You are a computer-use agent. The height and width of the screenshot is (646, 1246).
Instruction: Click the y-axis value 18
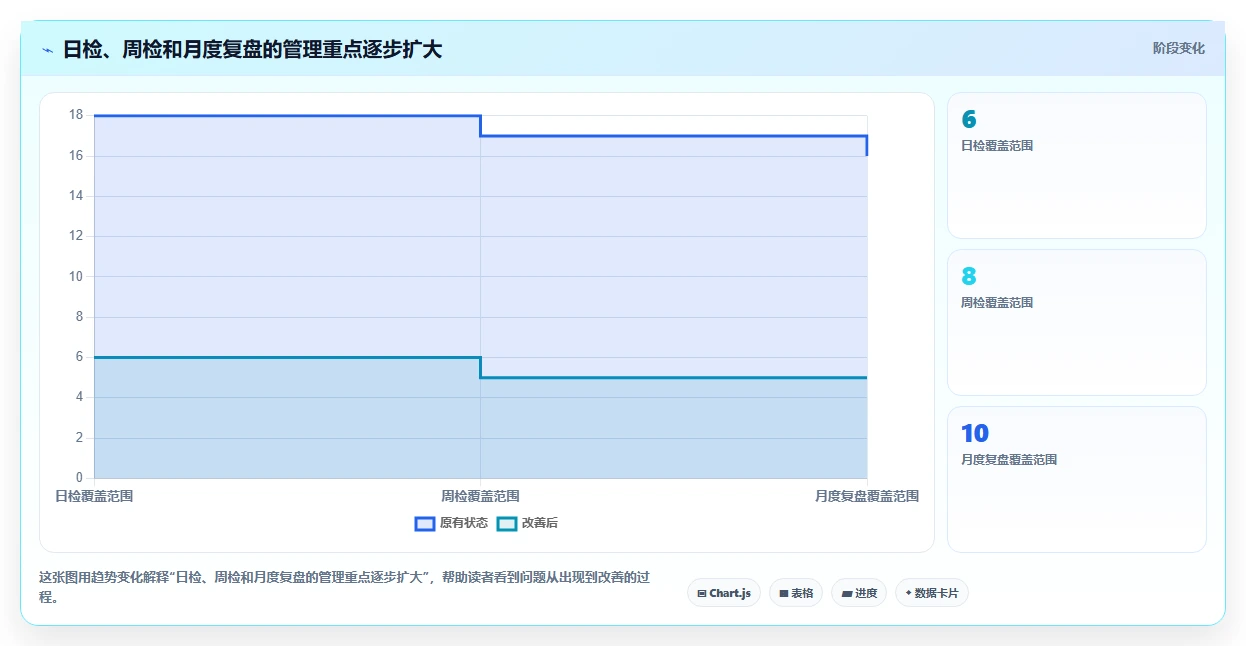[x=76, y=115]
